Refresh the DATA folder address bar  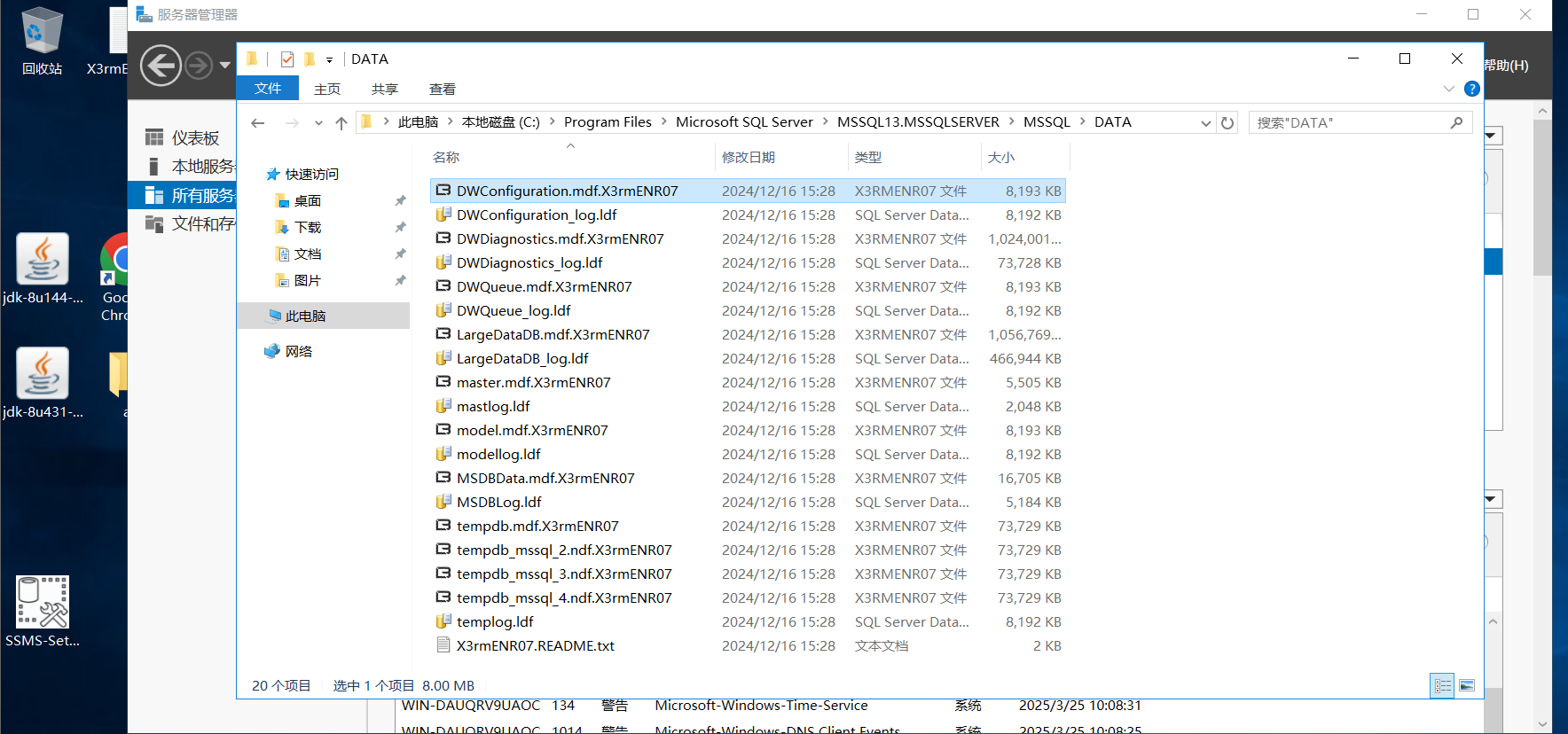point(1227,123)
